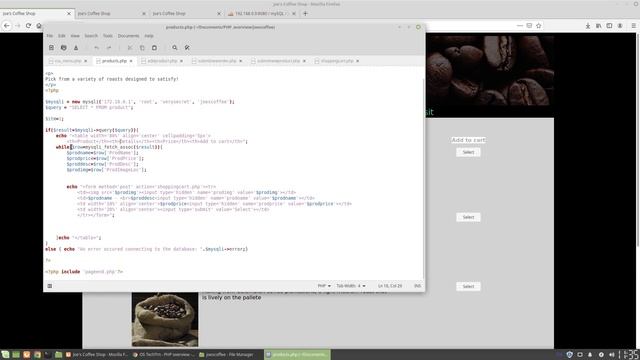Click the reader view icon in Firefox address bar
640x360 pixels.
pos(529,25)
